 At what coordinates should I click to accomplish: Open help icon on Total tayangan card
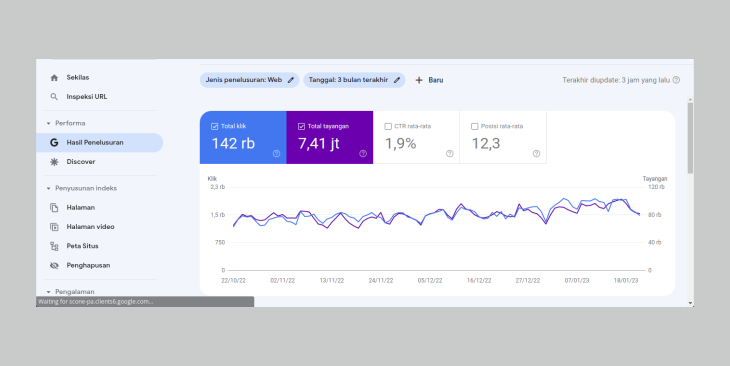pyautogui.click(x=363, y=154)
